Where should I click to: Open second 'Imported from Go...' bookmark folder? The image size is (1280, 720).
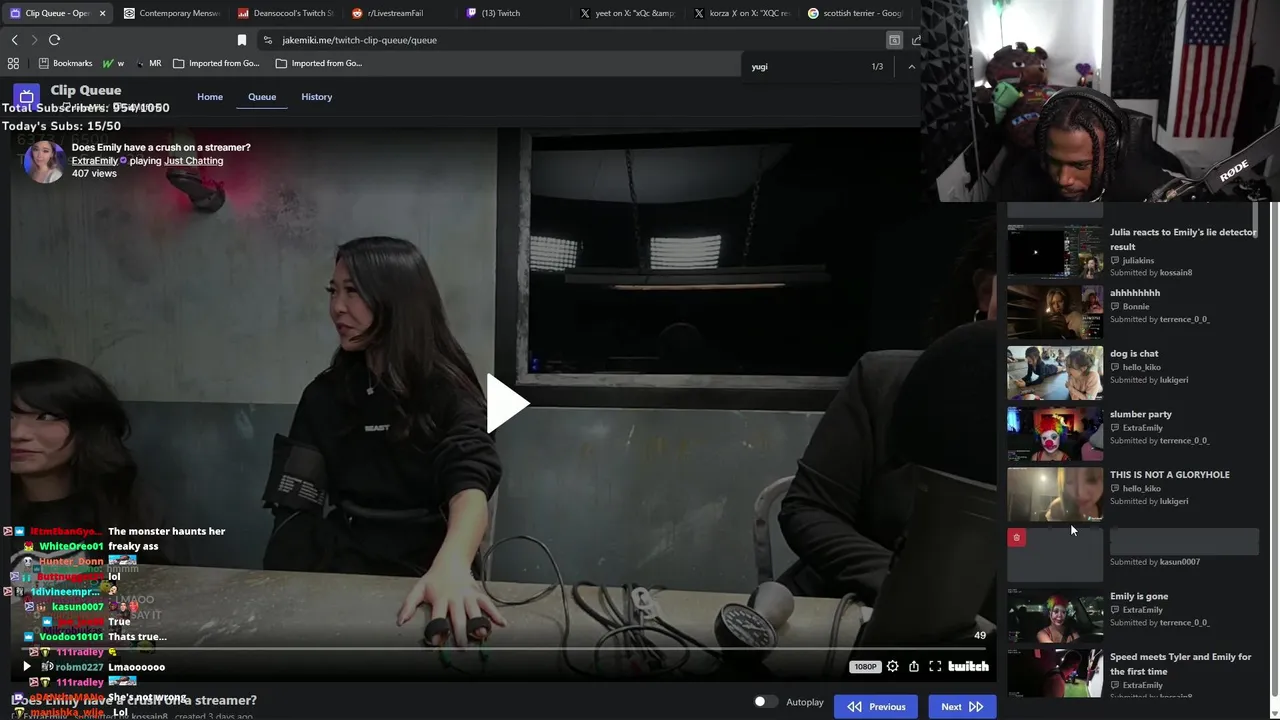(319, 63)
